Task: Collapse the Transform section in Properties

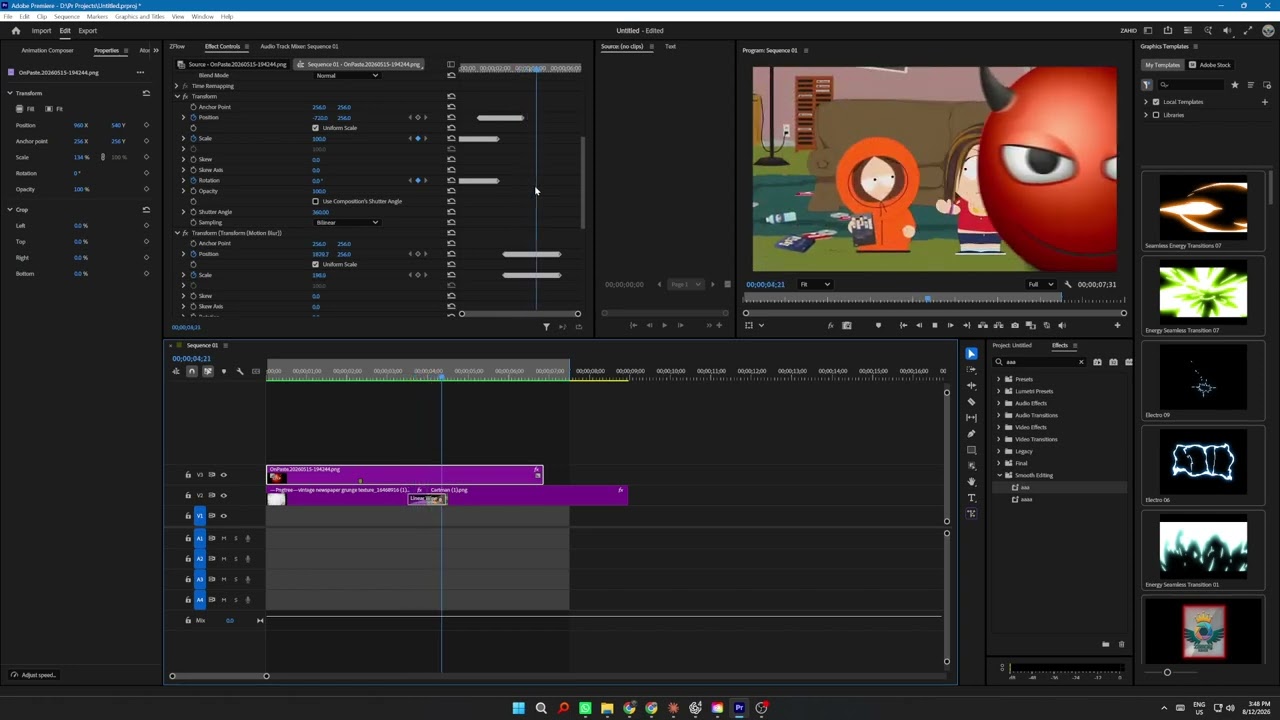Action: [x=9, y=93]
